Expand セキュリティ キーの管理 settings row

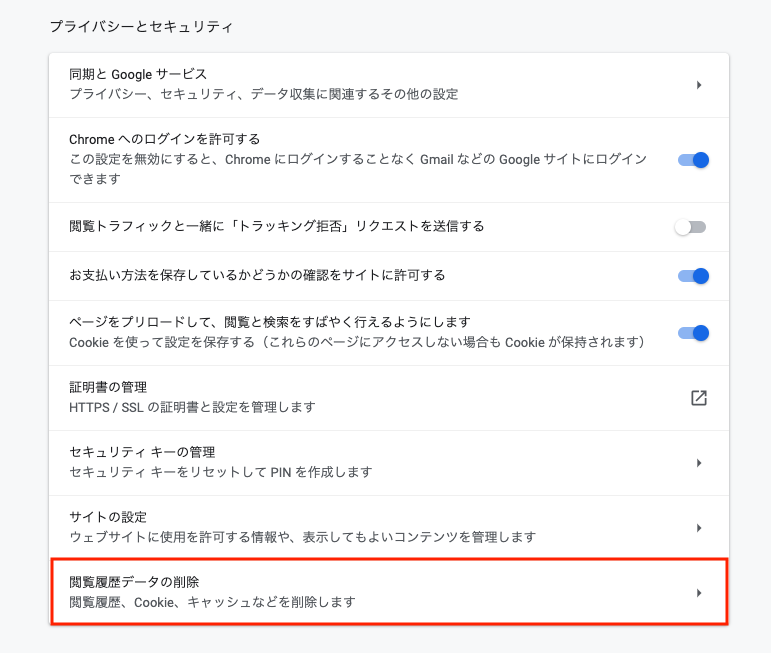point(389,463)
